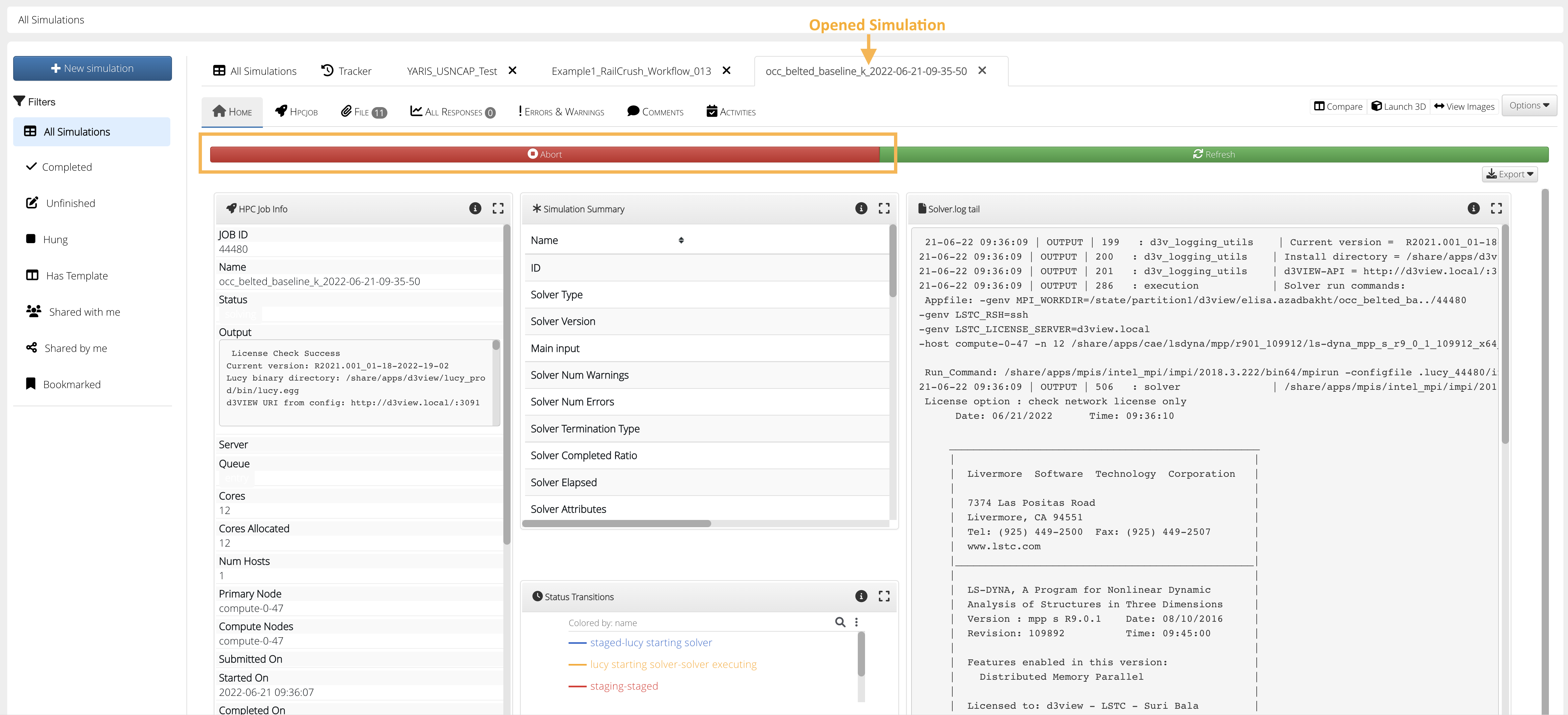The image size is (1568, 715).
Task: View Errors & Warnings sub-tab
Action: click(561, 111)
